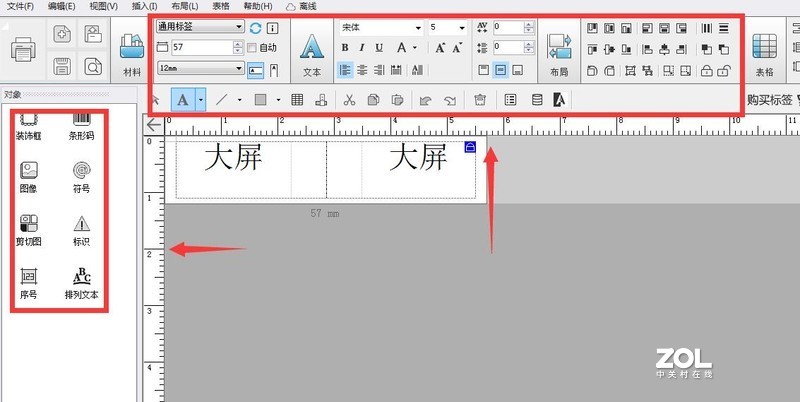Create a new label document
This screenshot has width=800, height=402.
click(62, 34)
